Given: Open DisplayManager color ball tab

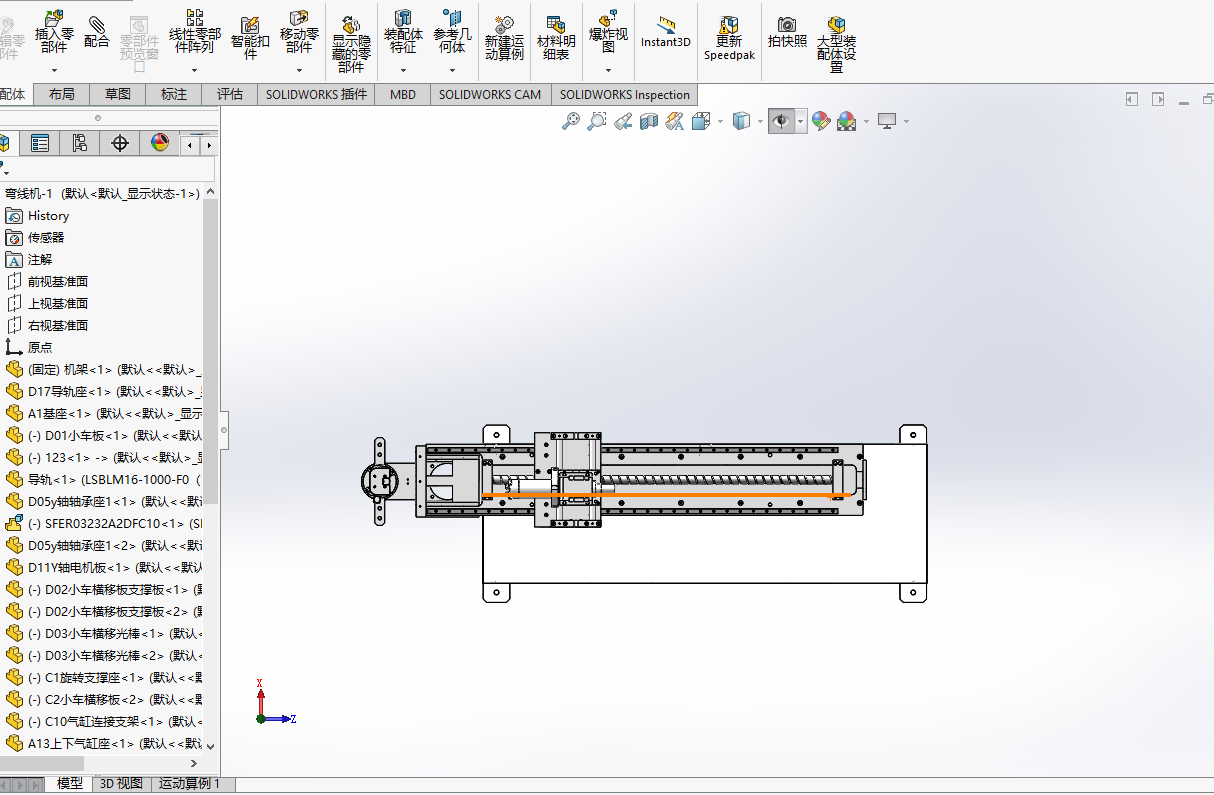Looking at the screenshot, I should coord(160,143).
